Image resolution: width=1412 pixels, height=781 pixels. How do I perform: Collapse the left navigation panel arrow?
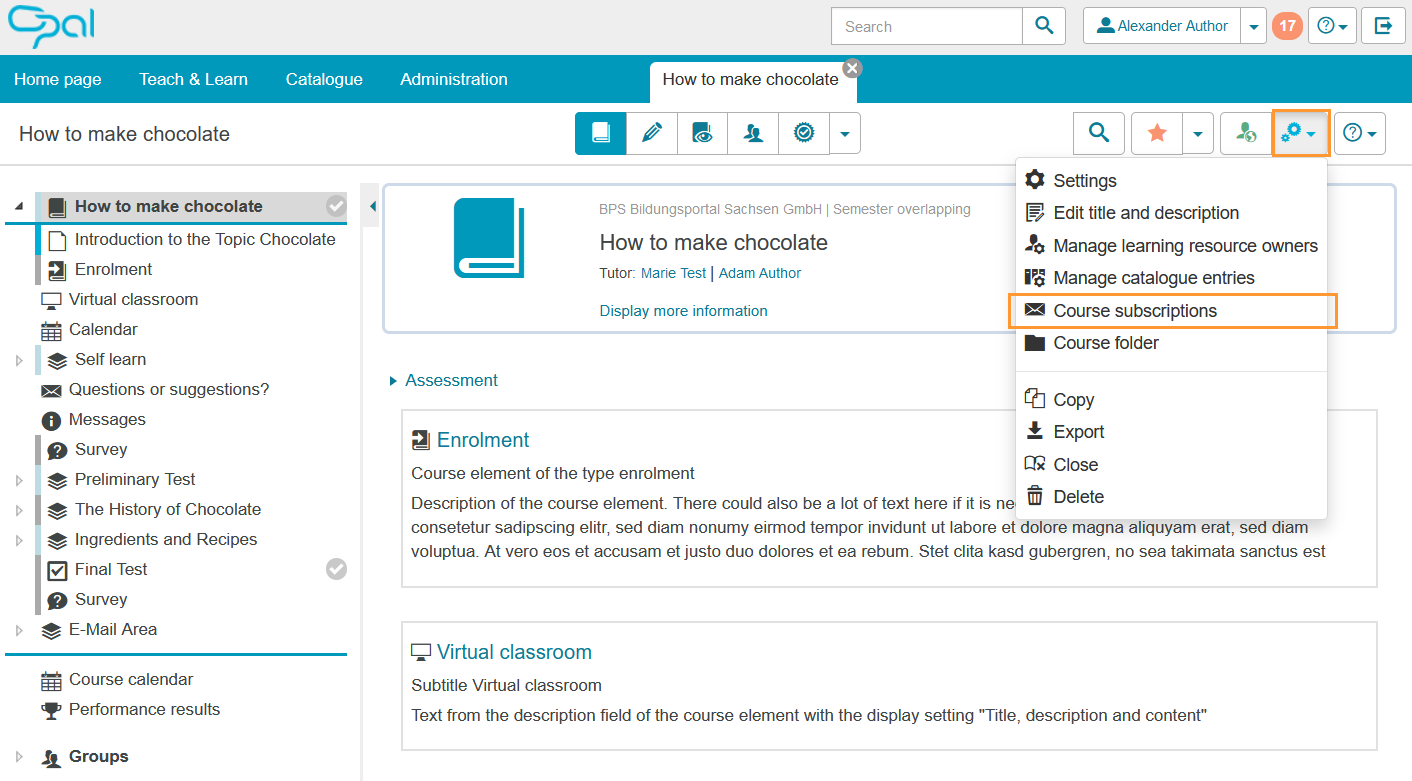click(372, 207)
